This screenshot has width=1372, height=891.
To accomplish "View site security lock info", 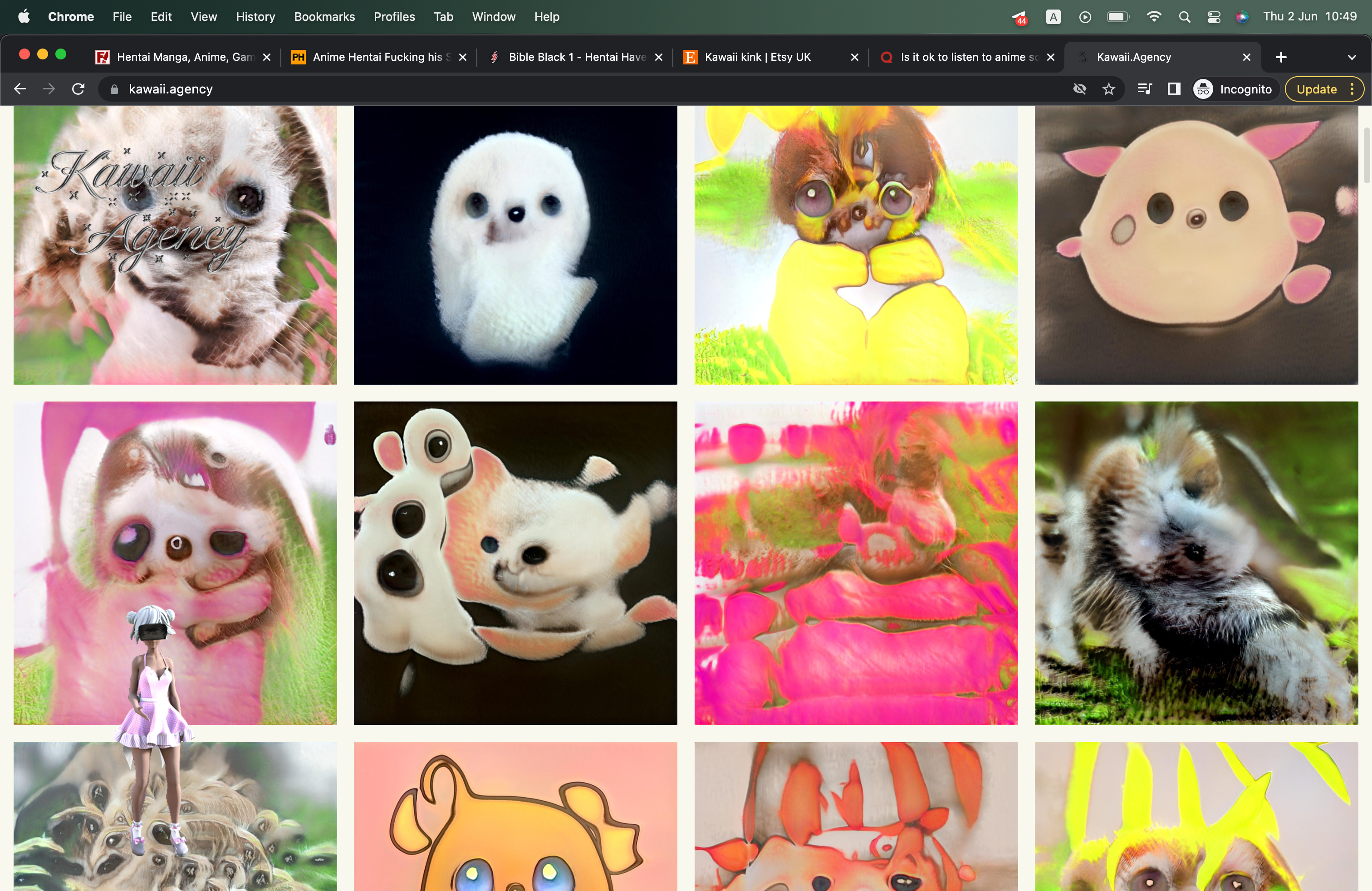I will pyautogui.click(x=114, y=89).
